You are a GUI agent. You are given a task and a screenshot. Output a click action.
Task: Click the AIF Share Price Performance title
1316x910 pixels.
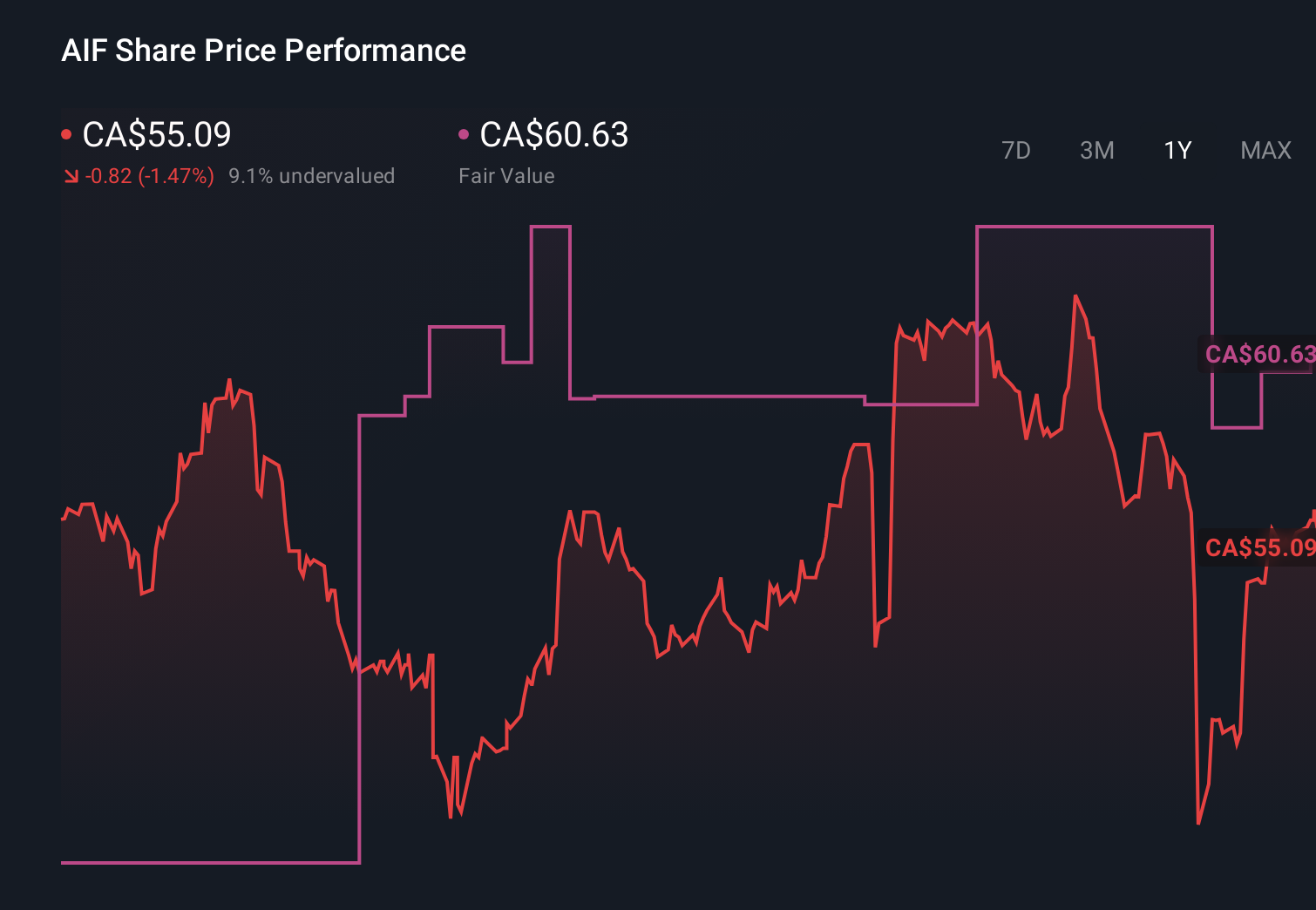point(263,51)
